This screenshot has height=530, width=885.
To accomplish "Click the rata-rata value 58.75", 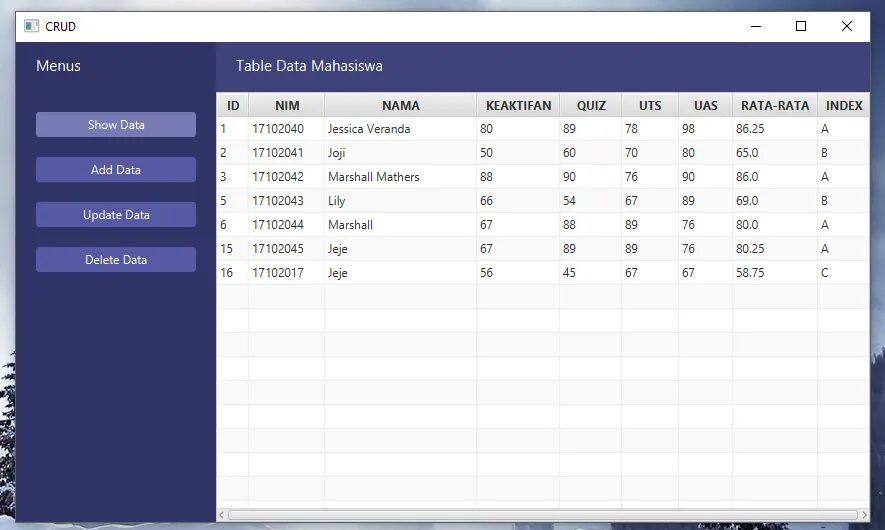I will (775, 273).
